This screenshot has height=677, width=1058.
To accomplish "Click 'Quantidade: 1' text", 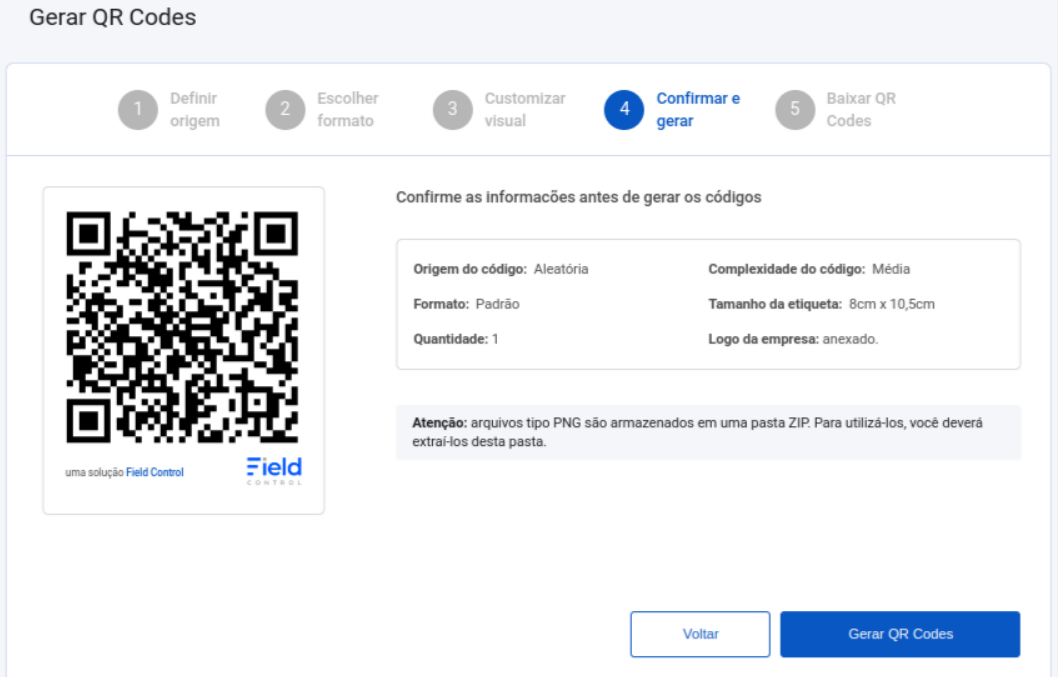I will coord(456,339).
